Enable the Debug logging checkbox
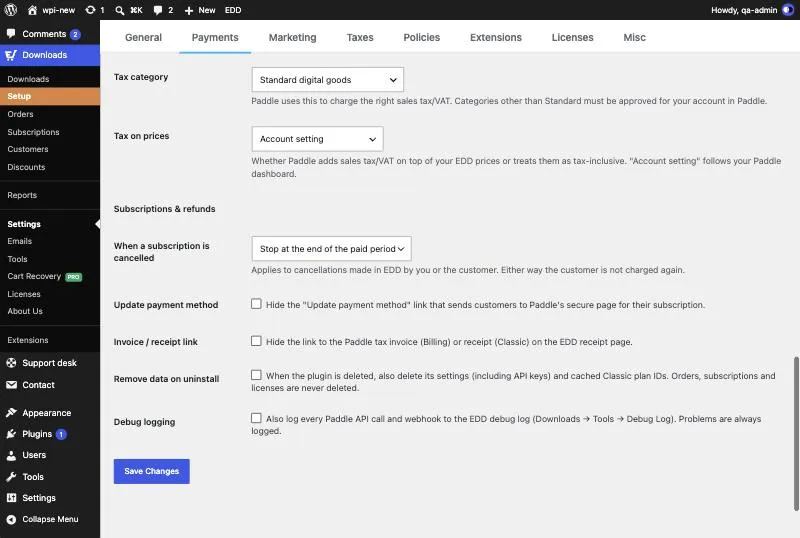 (256, 418)
